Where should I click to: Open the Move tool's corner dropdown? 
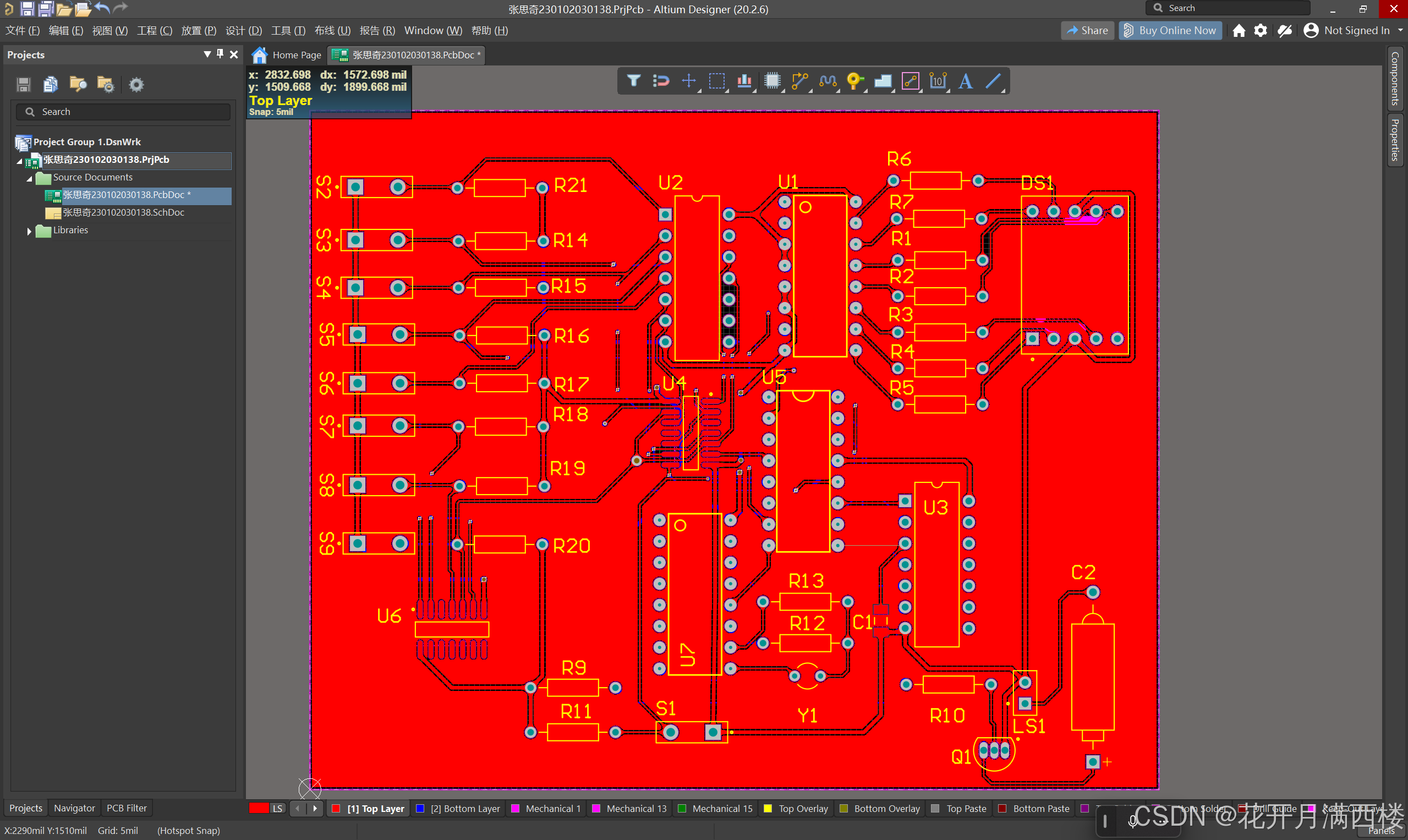coord(699,91)
